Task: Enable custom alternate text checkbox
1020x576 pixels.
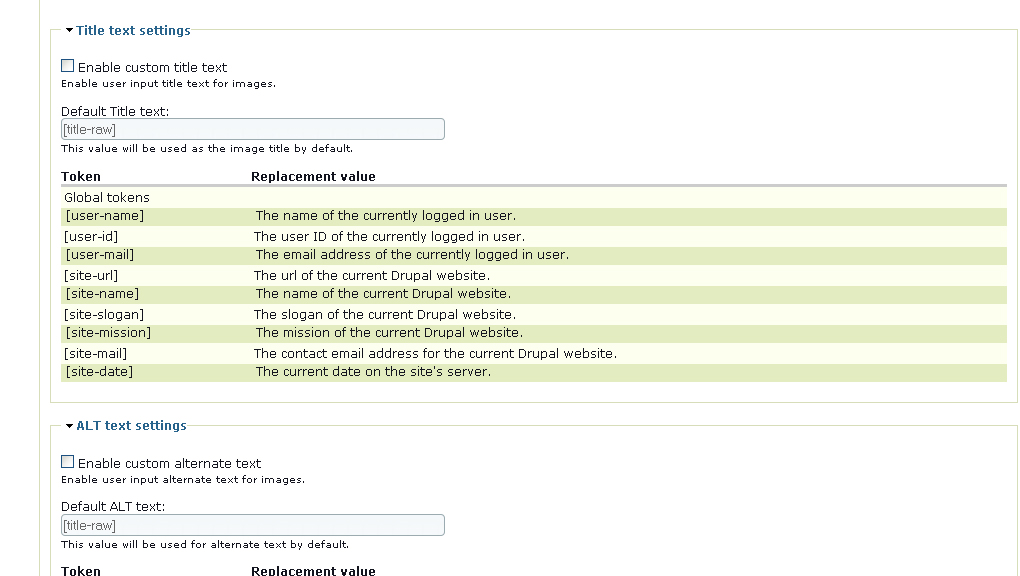Action: pos(67,461)
